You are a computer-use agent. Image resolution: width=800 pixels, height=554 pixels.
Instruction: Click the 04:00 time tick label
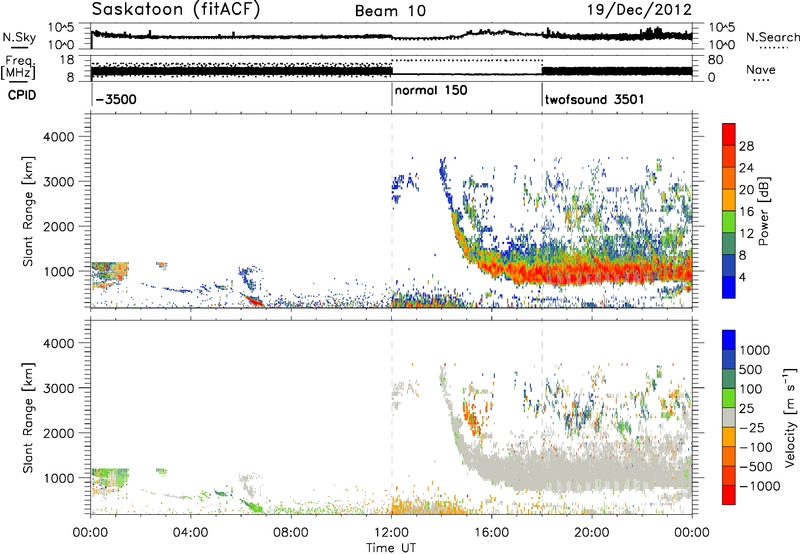(191, 533)
